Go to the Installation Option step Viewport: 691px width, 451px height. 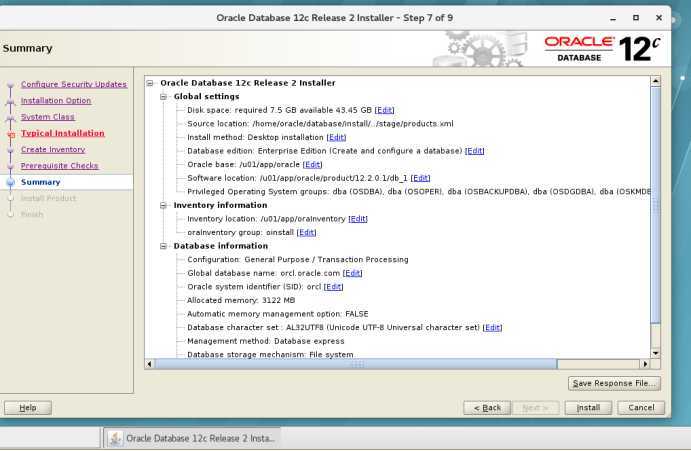click(x=56, y=101)
